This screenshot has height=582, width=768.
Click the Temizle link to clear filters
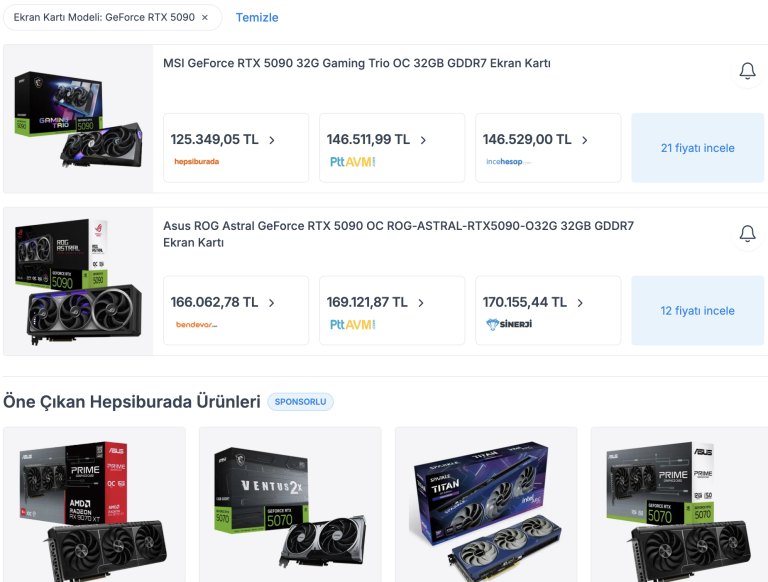point(257,18)
